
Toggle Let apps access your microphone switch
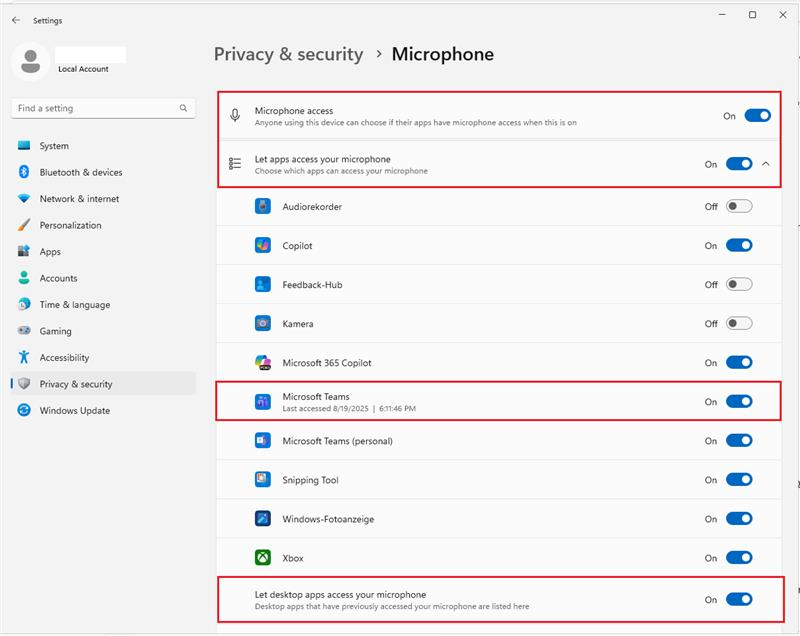(x=739, y=164)
